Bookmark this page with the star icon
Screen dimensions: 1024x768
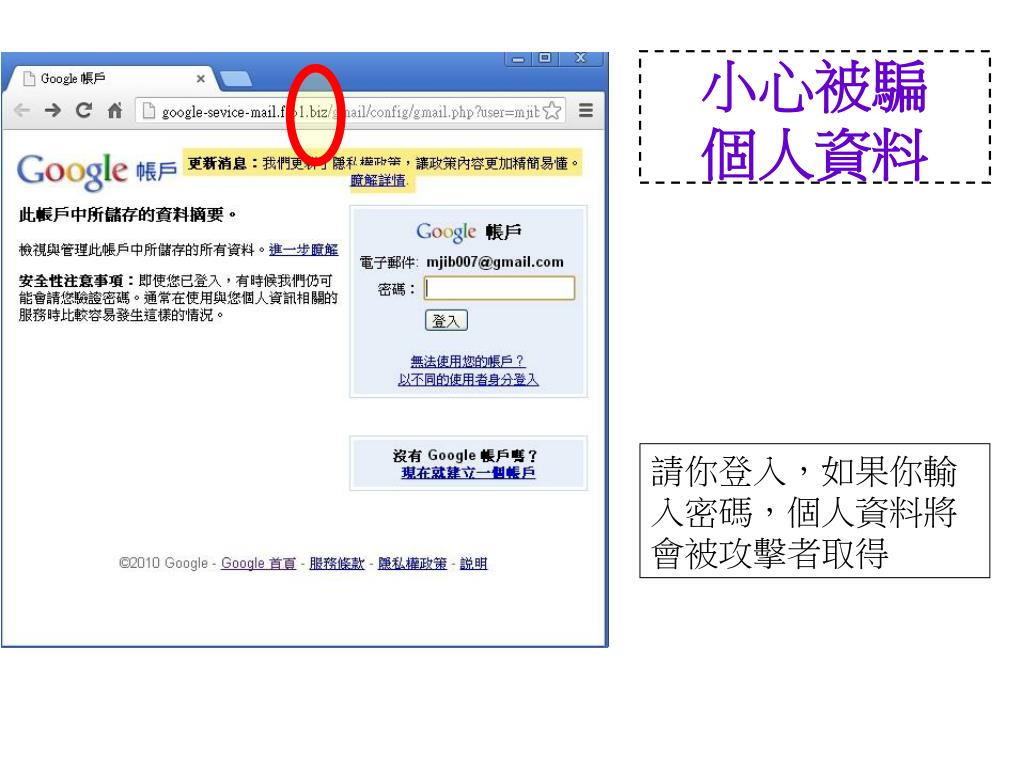pos(552,111)
